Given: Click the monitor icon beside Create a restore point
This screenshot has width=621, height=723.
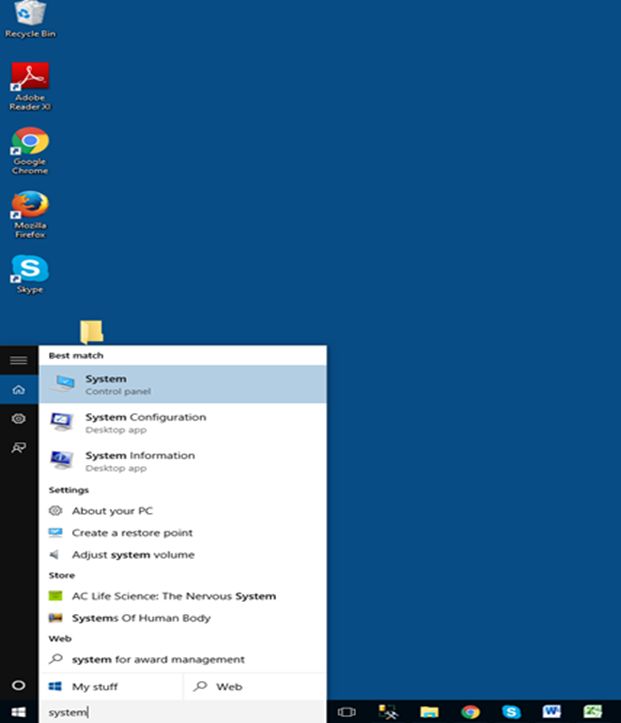Looking at the screenshot, I should coord(55,533).
